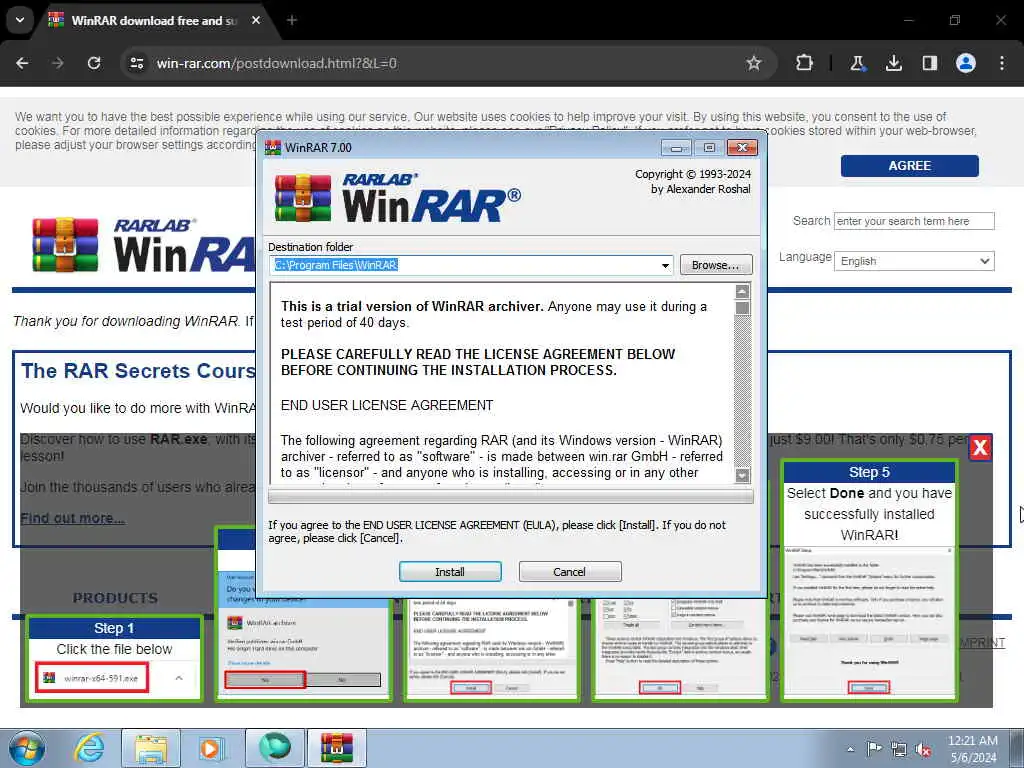The width and height of the screenshot is (1024, 768).
Task: Close the WinRAR 7.00 dialog
Action: pyautogui.click(x=742, y=148)
